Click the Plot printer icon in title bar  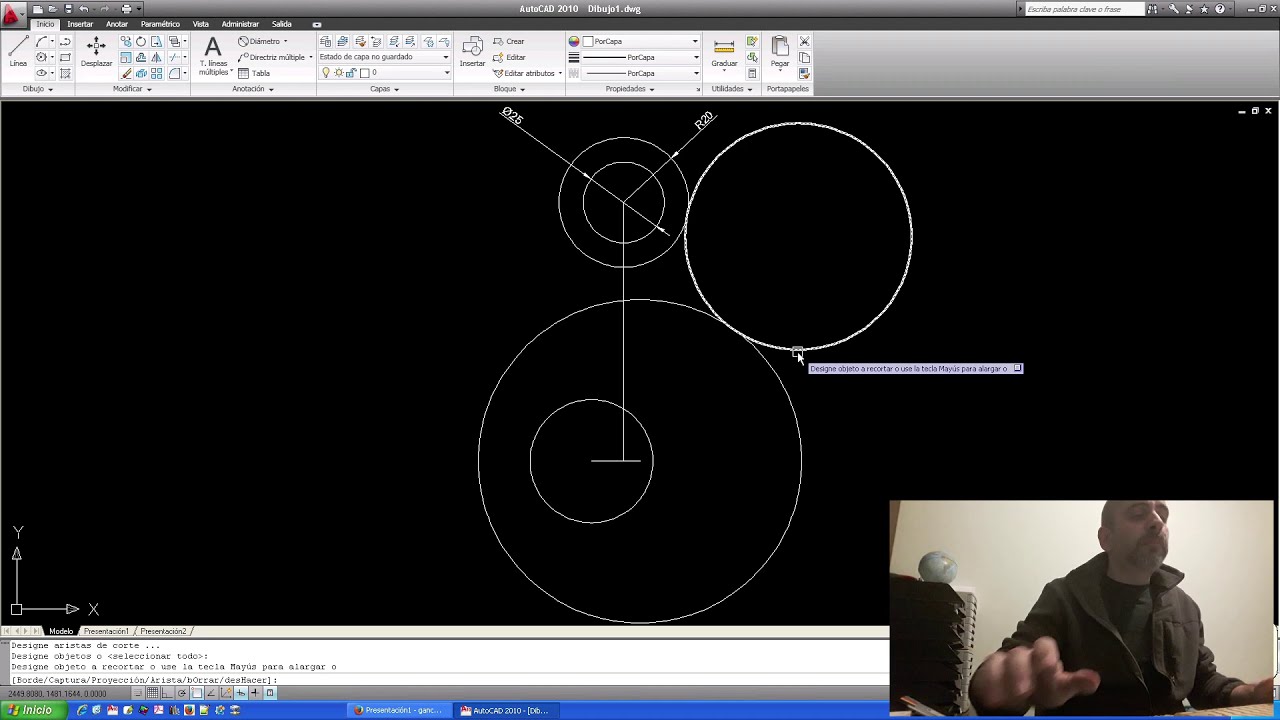click(x=126, y=9)
